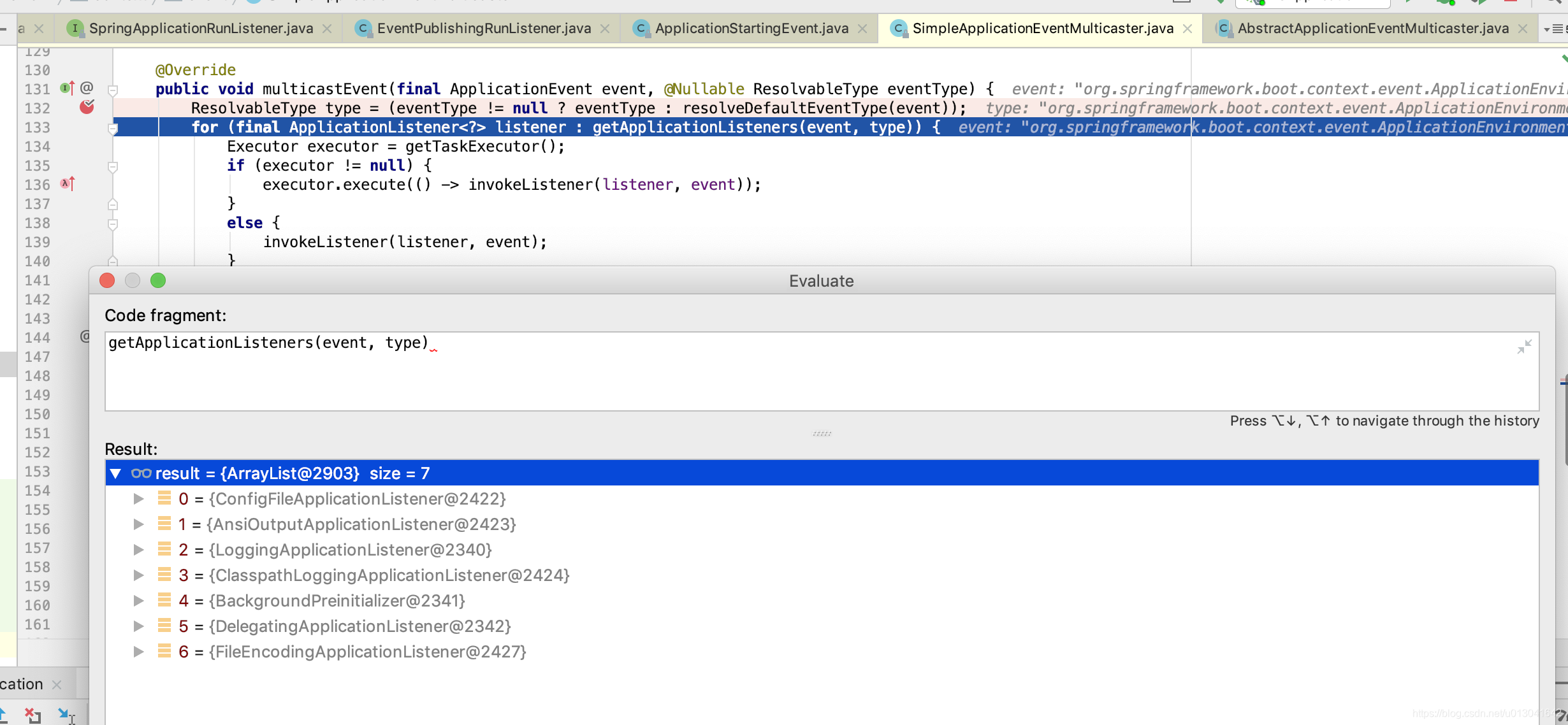
Task: Close EventPublishingRunListener.java tab
Action: tap(605, 29)
